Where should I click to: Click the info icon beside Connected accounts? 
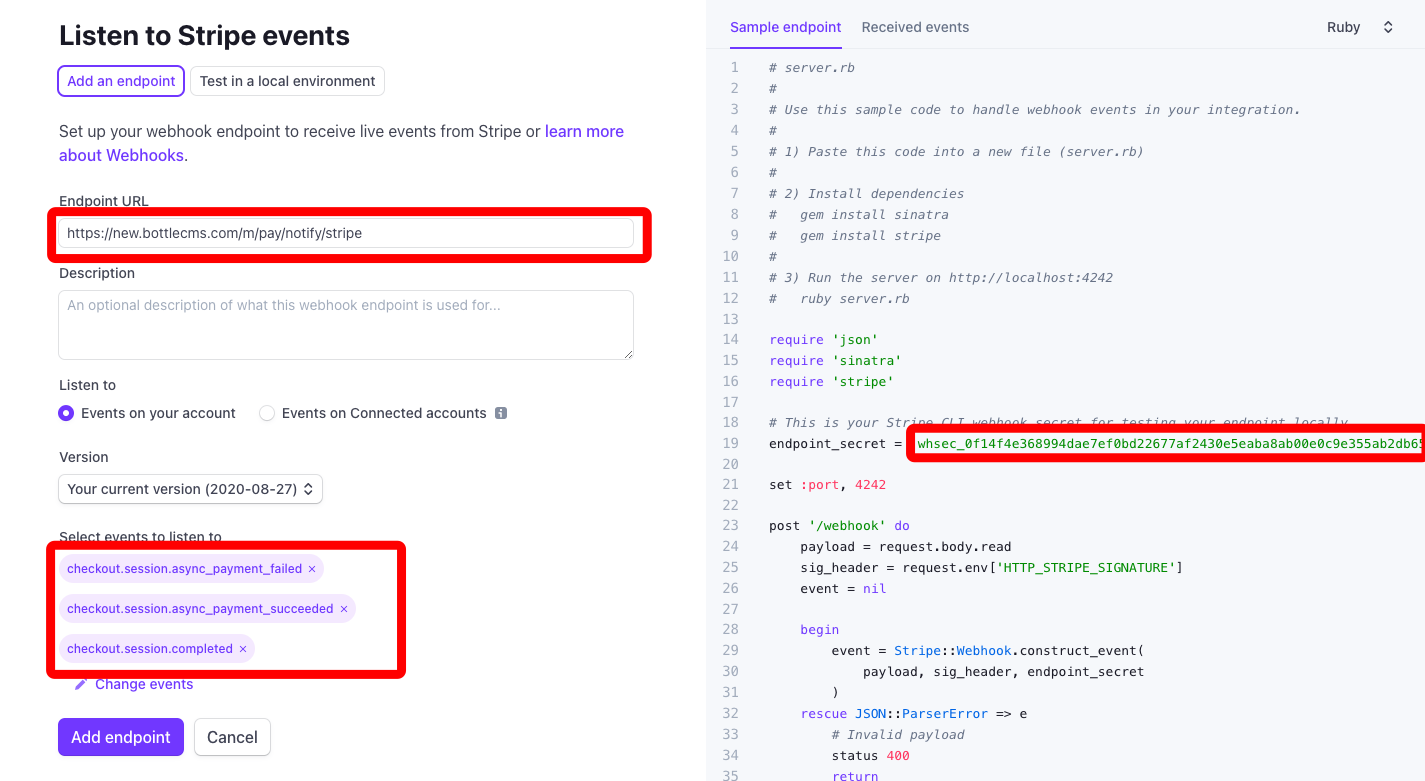pos(501,413)
